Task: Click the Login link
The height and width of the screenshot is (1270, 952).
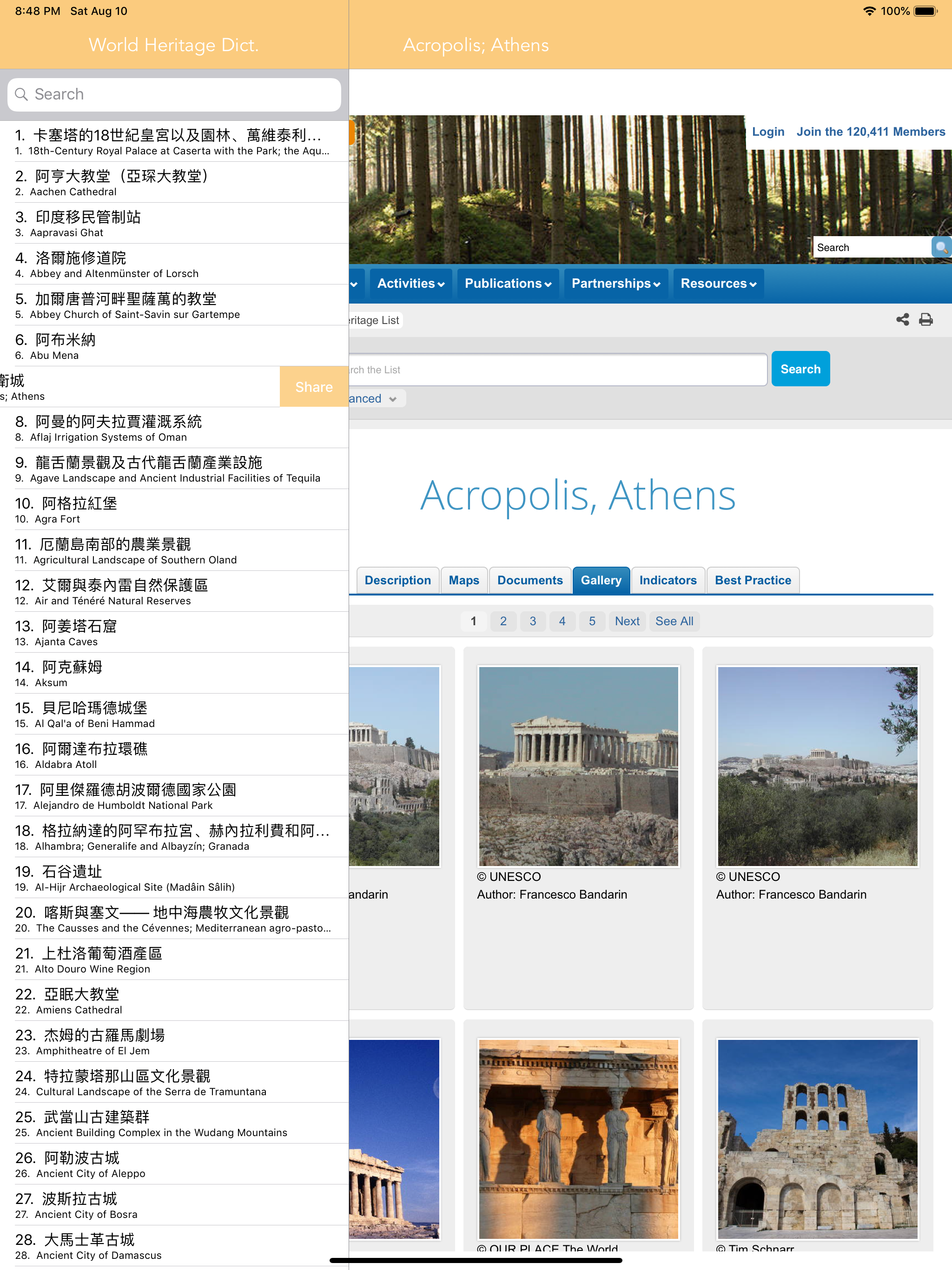Action: tap(768, 132)
